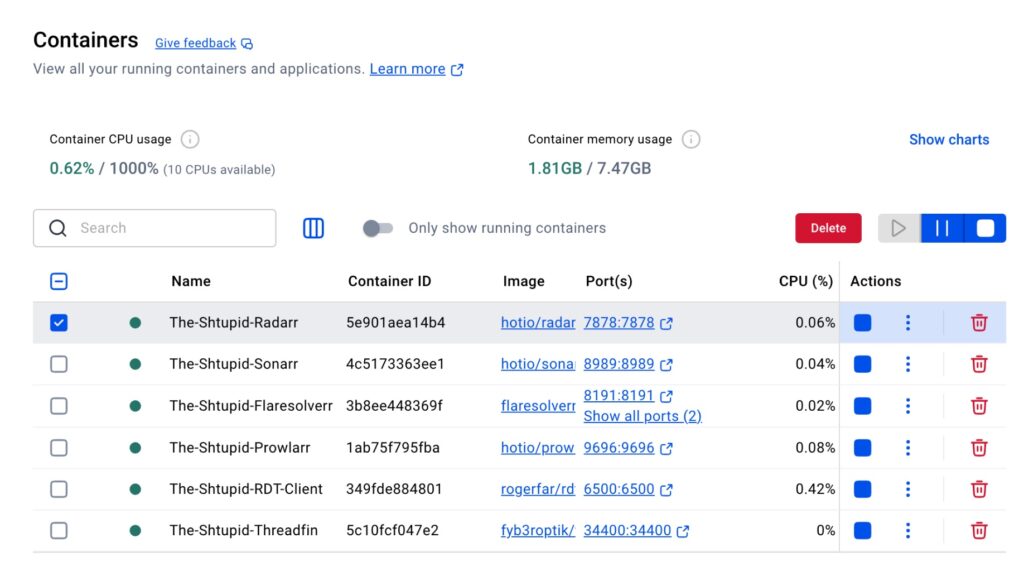The width and height of the screenshot is (1024, 581).
Task: Click the Search containers input field
Action: point(155,228)
